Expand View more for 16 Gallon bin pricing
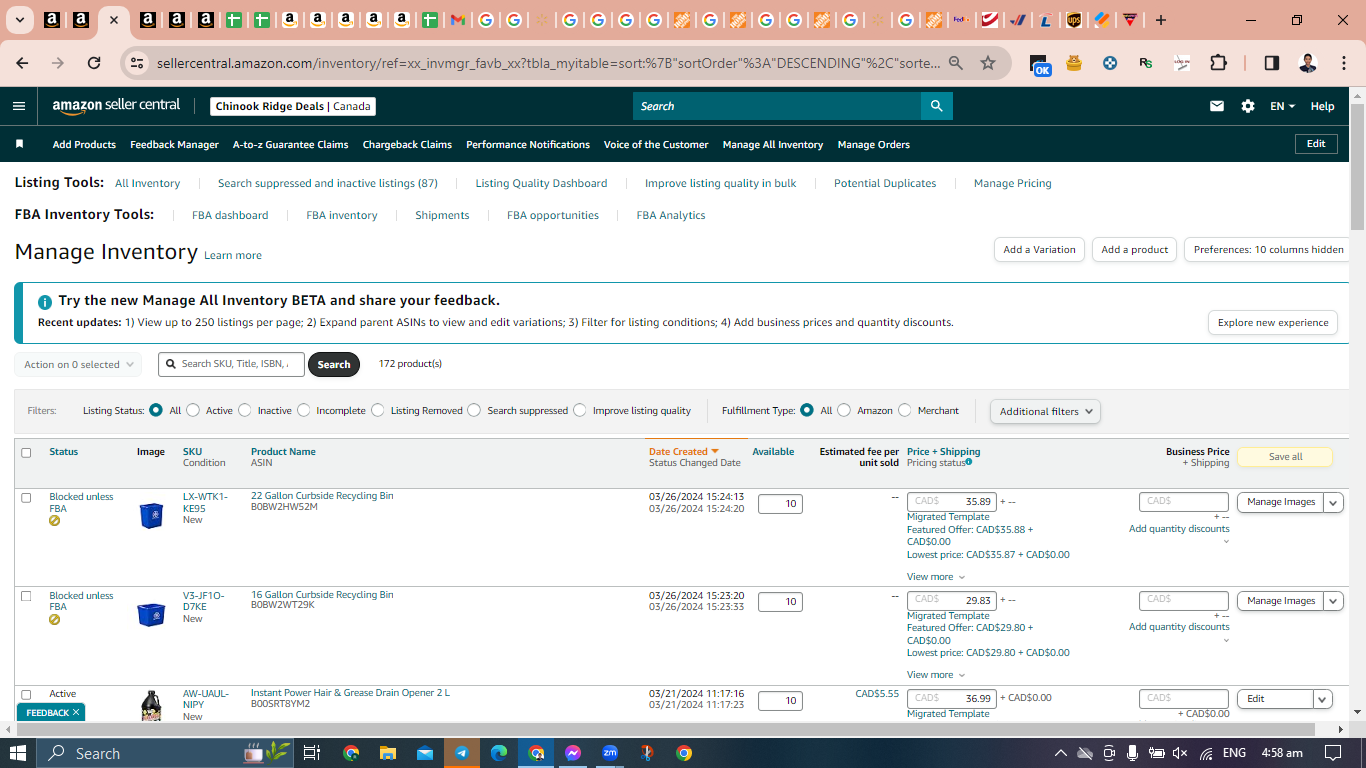Screen dimensions: 1366x768 click(936, 675)
